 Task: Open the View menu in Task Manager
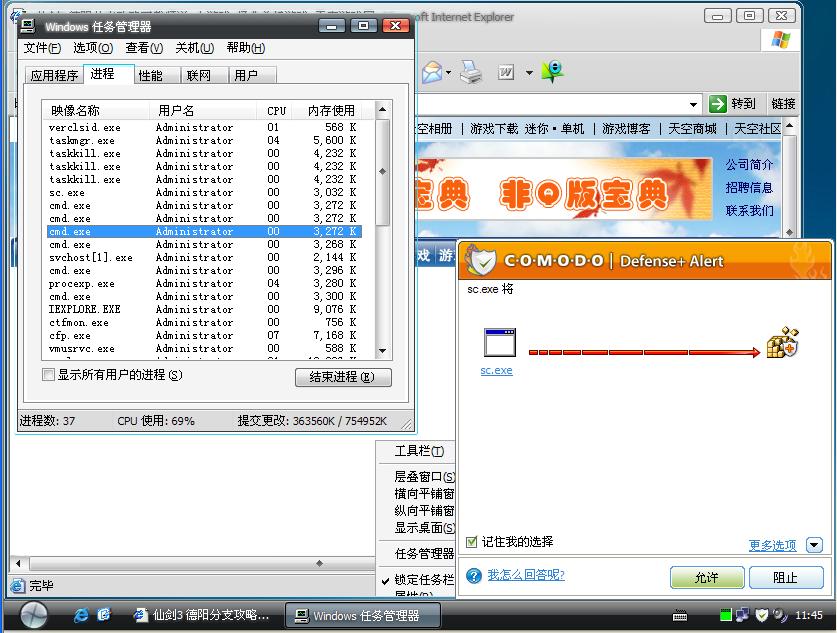pos(144,48)
